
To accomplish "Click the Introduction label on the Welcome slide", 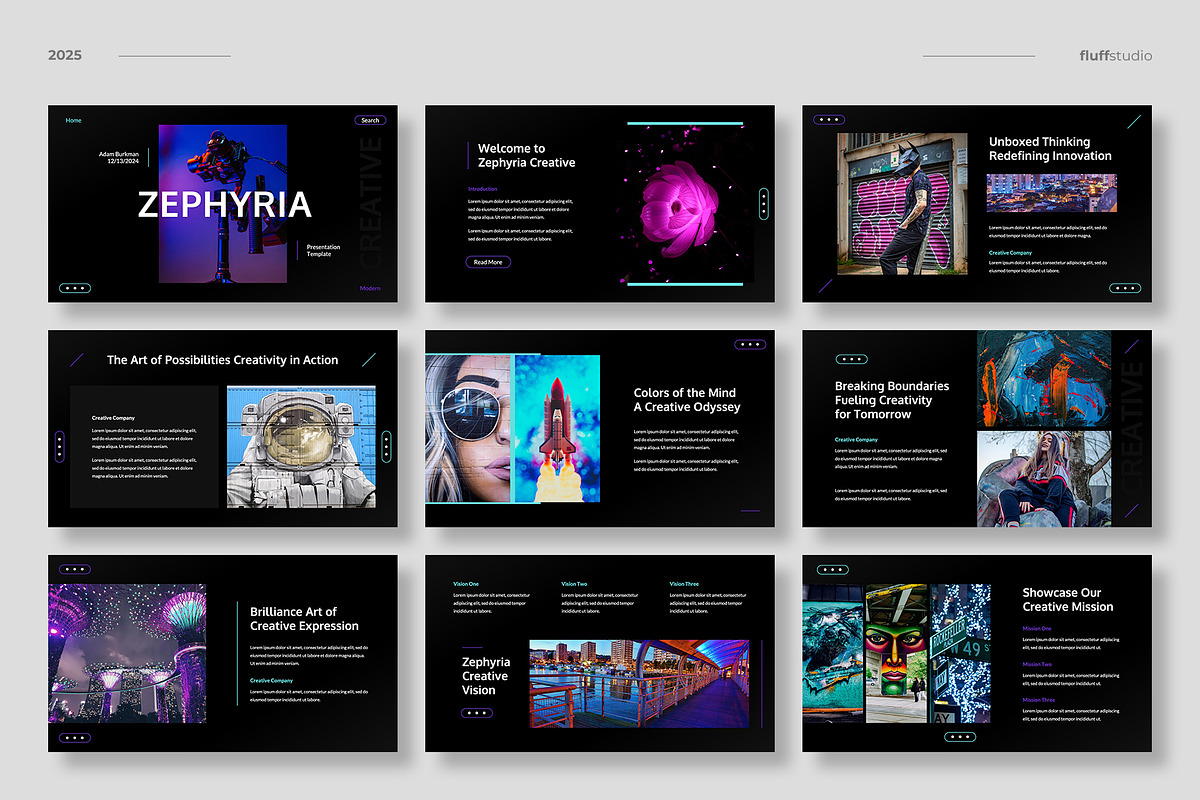I will [x=482, y=189].
